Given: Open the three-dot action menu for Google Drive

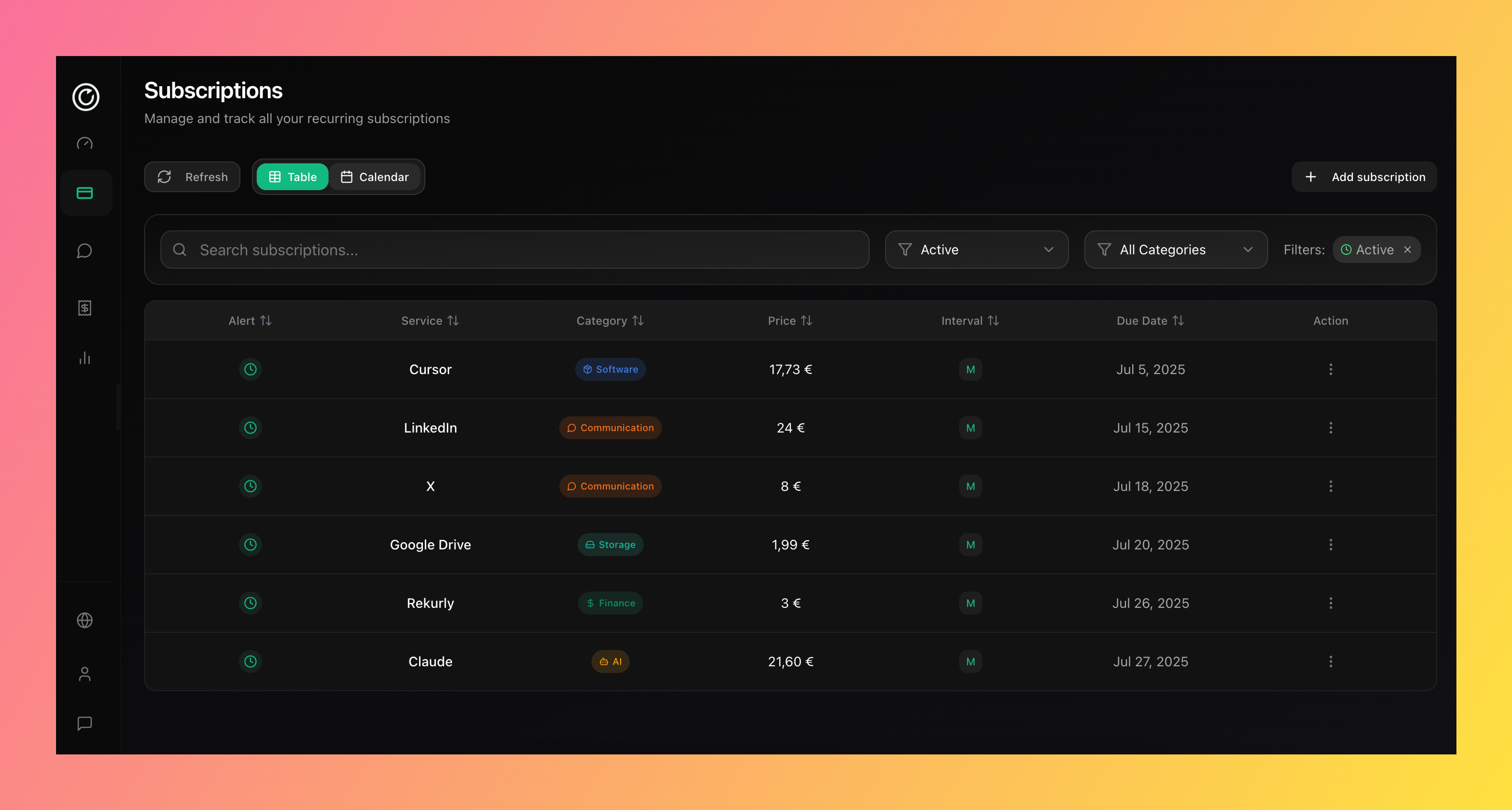Looking at the screenshot, I should tap(1330, 545).
